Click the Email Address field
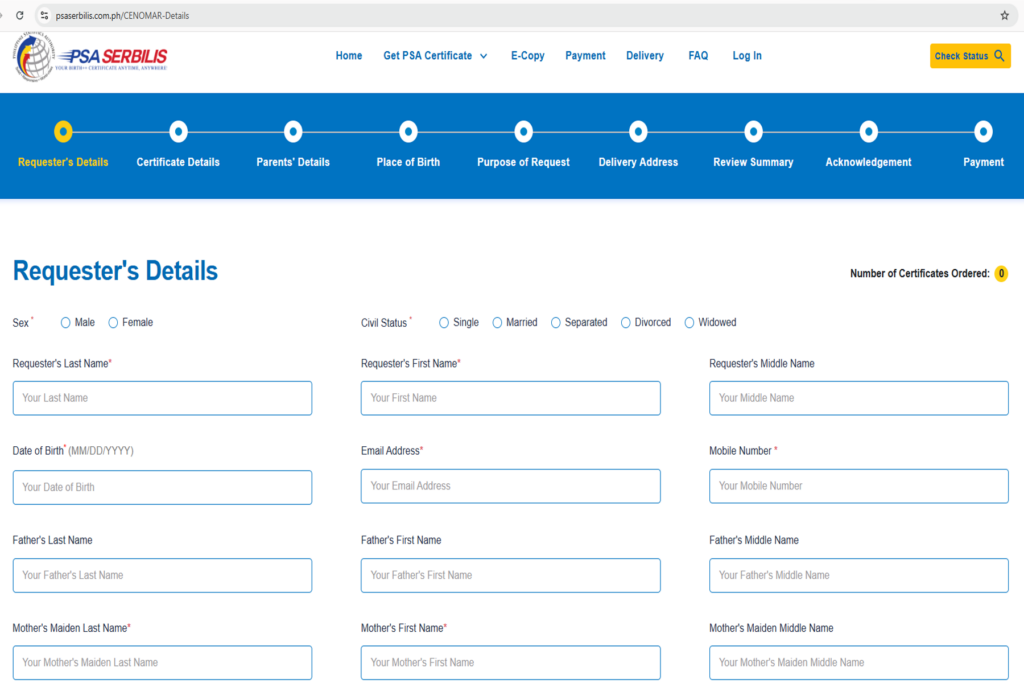This screenshot has width=1024, height=683. tap(511, 486)
